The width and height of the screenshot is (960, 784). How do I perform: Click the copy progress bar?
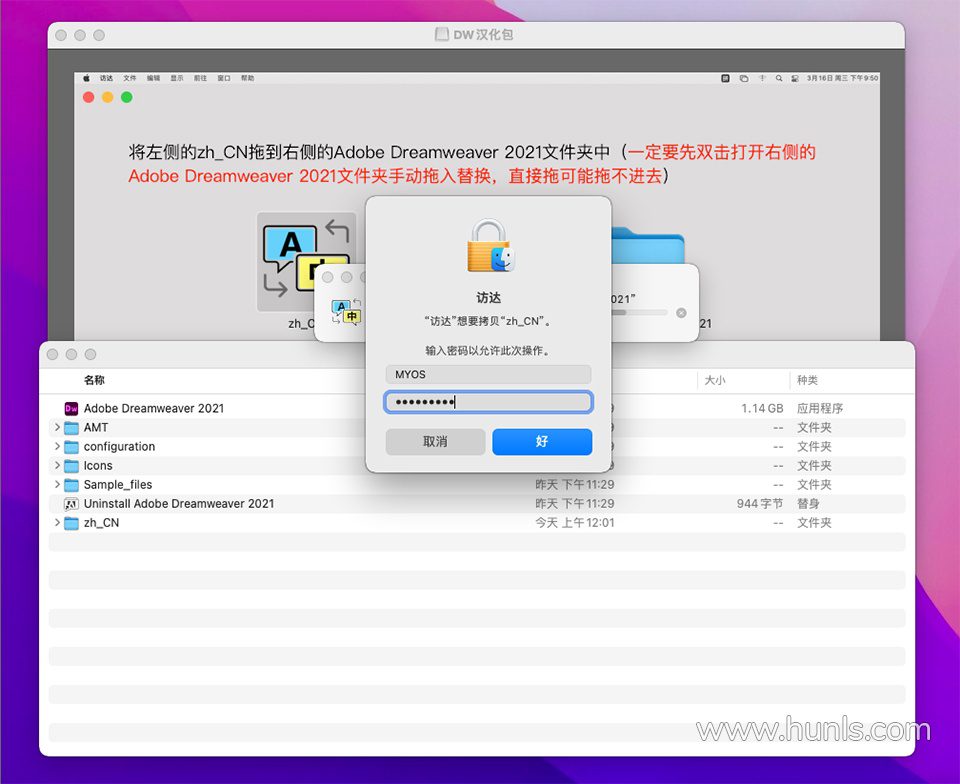click(639, 312)
